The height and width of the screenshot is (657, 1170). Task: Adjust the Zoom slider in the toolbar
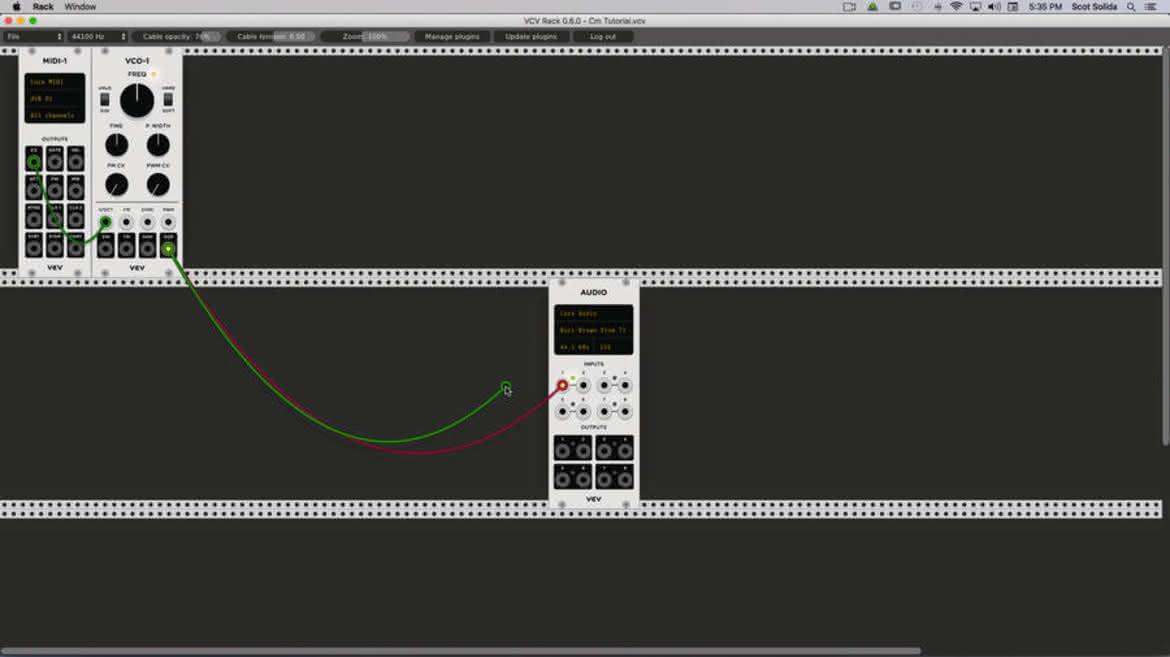(x=366, y=37)
